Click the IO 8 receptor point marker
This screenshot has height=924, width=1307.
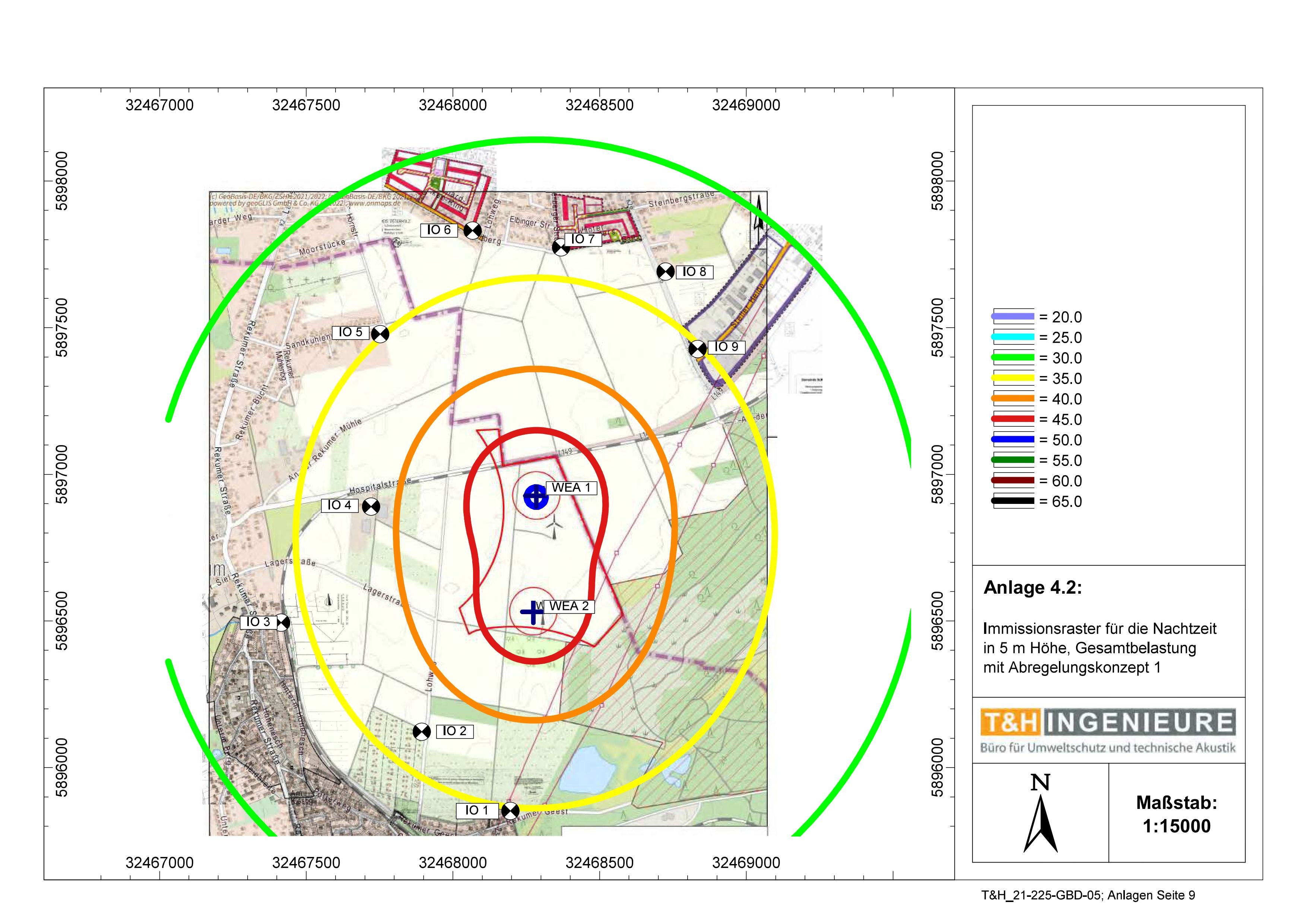click(666, 272)
